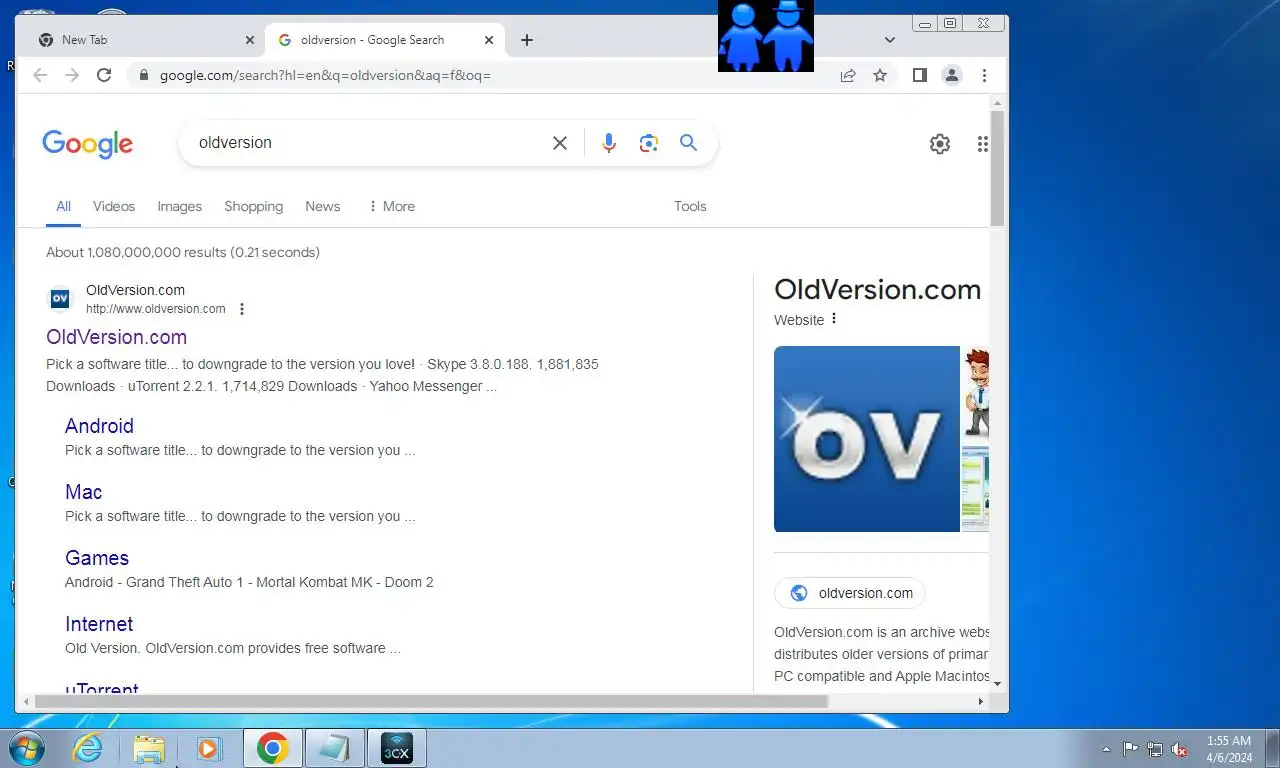Launch Internet Explorer from taskbar
The image size is (1280, 768).
click(88, 748)
